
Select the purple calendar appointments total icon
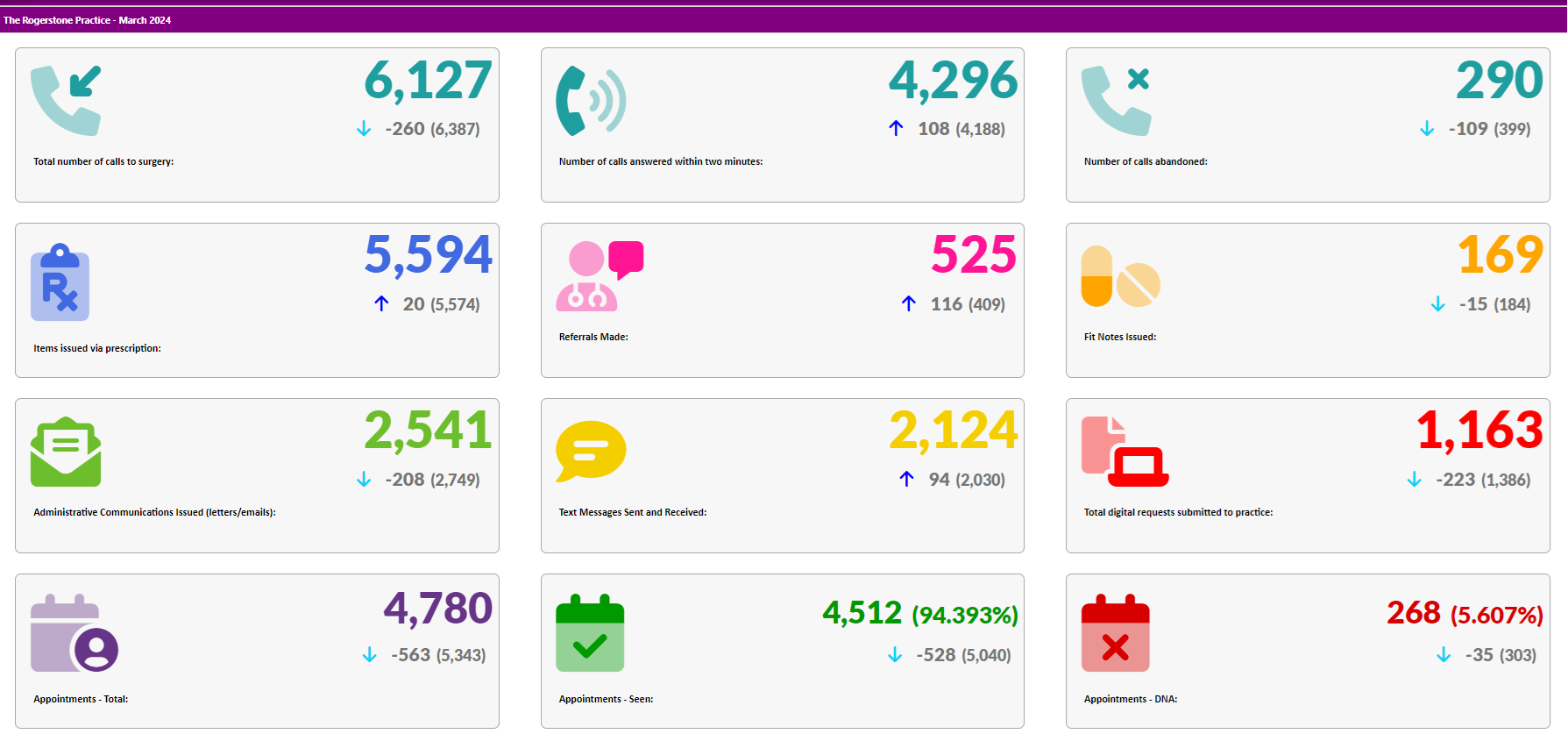tap(74, 633)
